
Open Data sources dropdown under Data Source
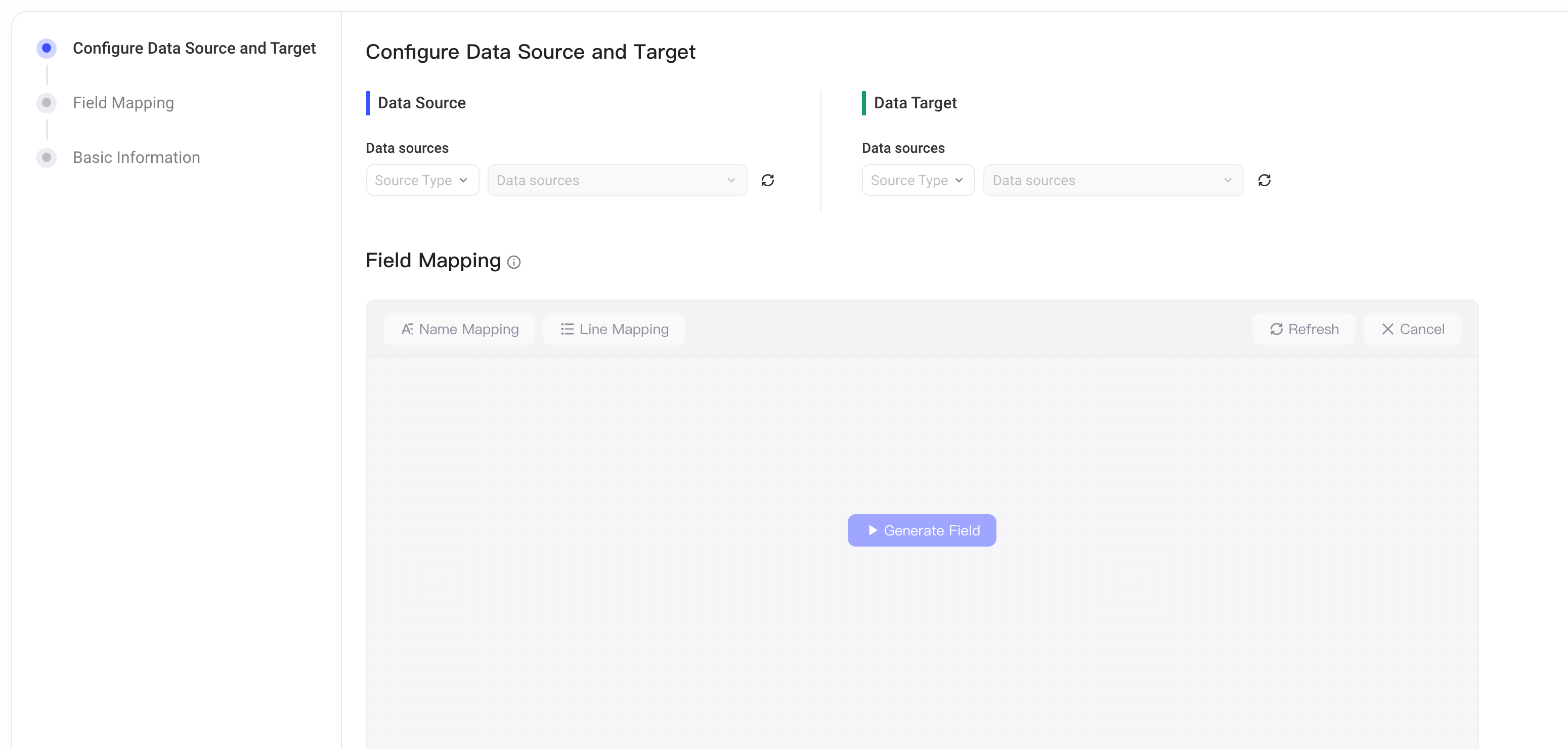pos(617,180)
